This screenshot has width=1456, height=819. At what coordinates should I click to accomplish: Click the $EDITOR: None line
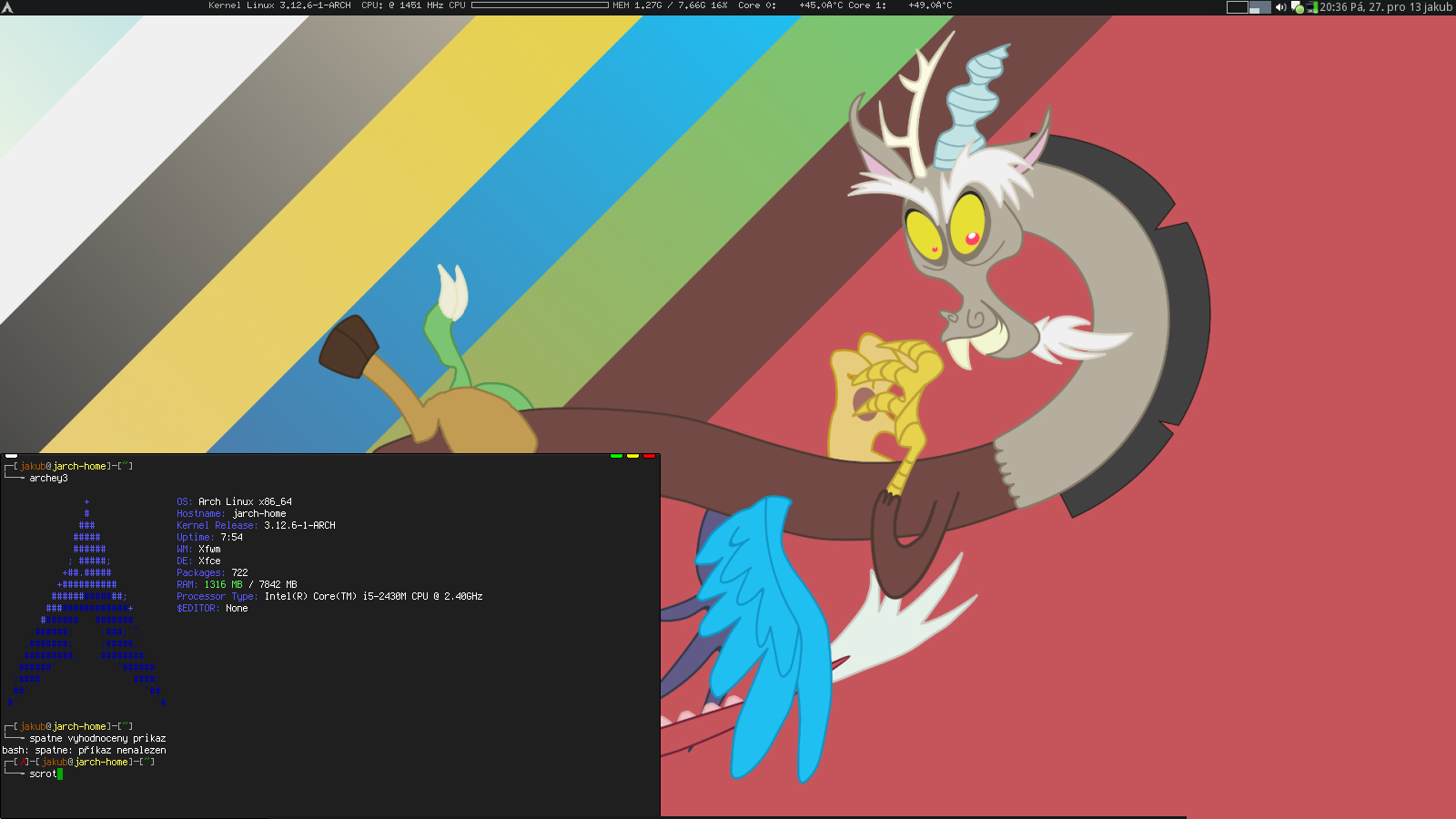(x=212, y=608)
